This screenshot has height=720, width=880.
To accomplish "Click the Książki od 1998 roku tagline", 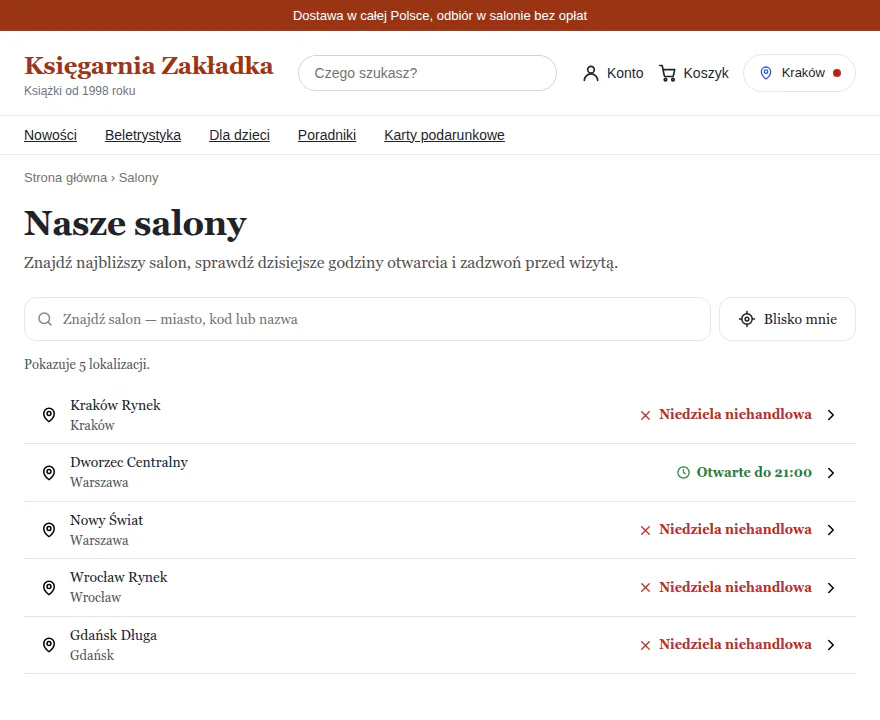I will [x=80, y=91].
